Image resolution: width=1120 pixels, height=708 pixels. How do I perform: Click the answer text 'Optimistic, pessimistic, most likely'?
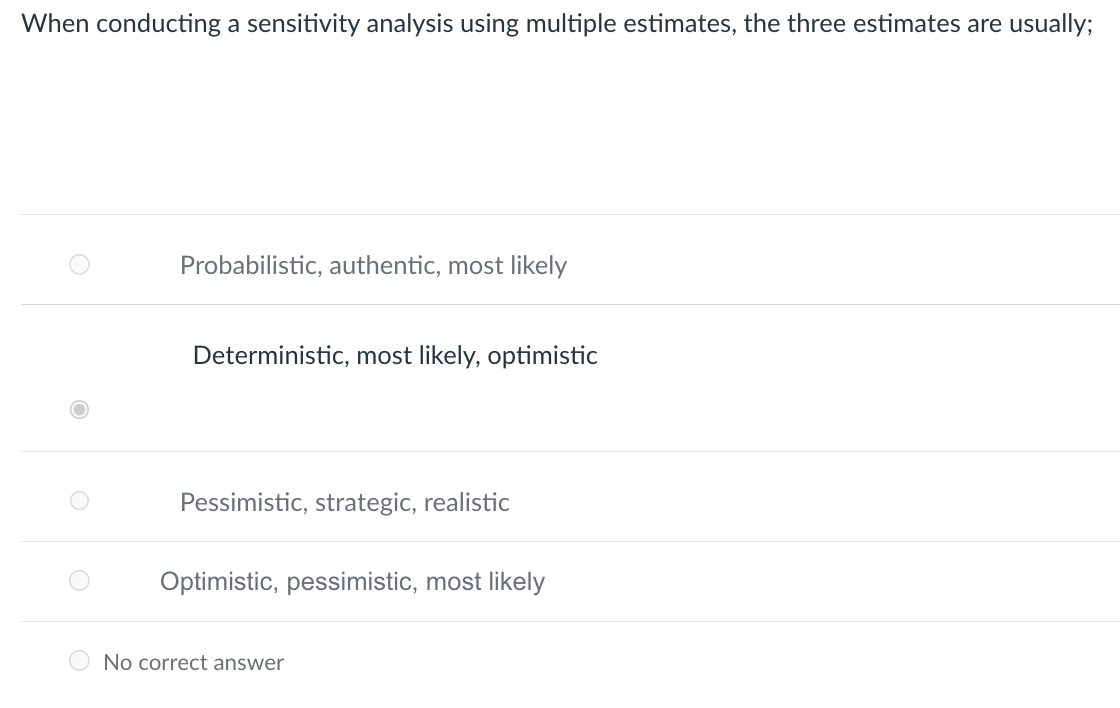pos(352,581)
